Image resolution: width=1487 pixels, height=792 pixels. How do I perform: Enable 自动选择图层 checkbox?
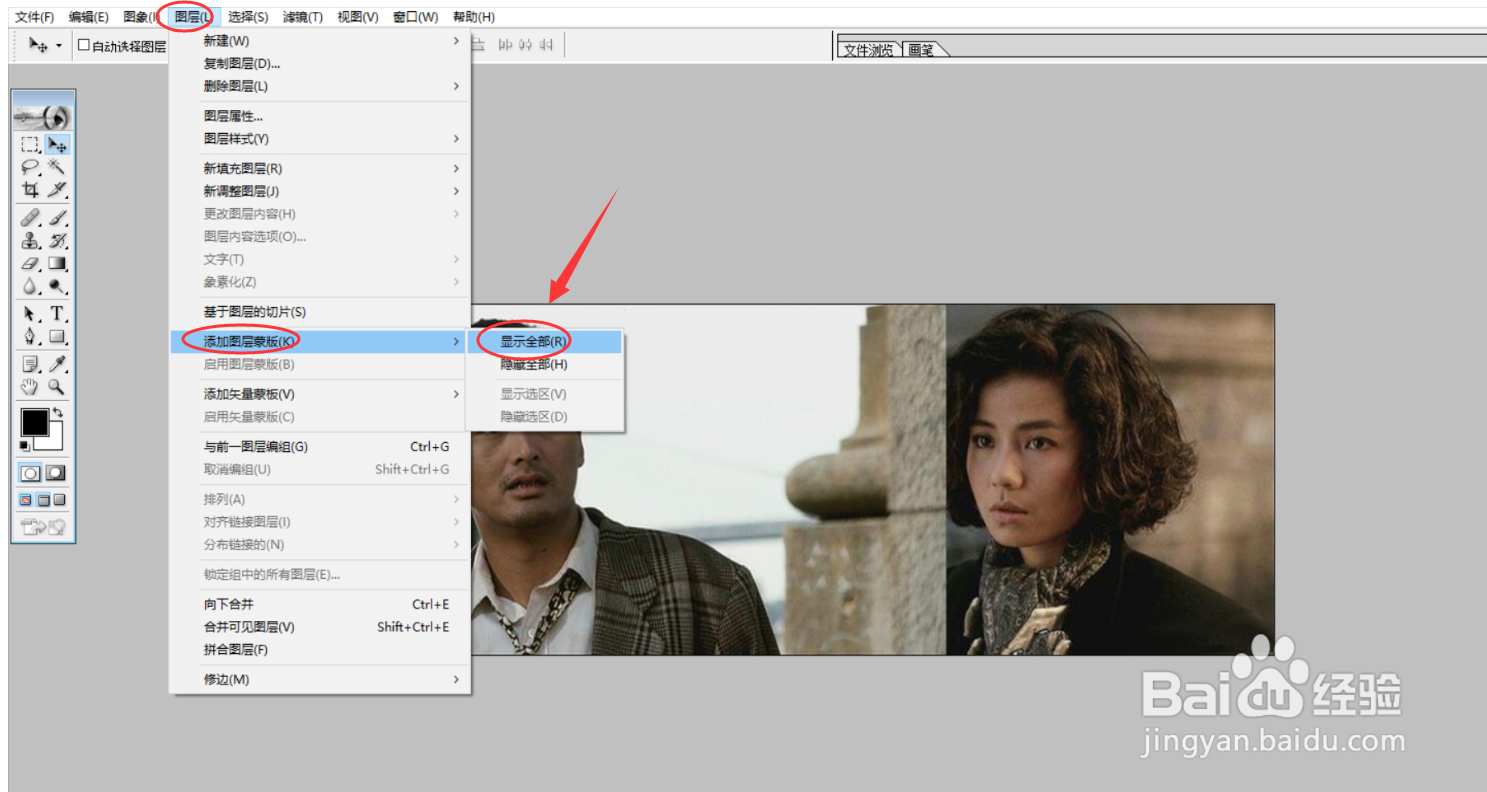(x=84, y=45)
